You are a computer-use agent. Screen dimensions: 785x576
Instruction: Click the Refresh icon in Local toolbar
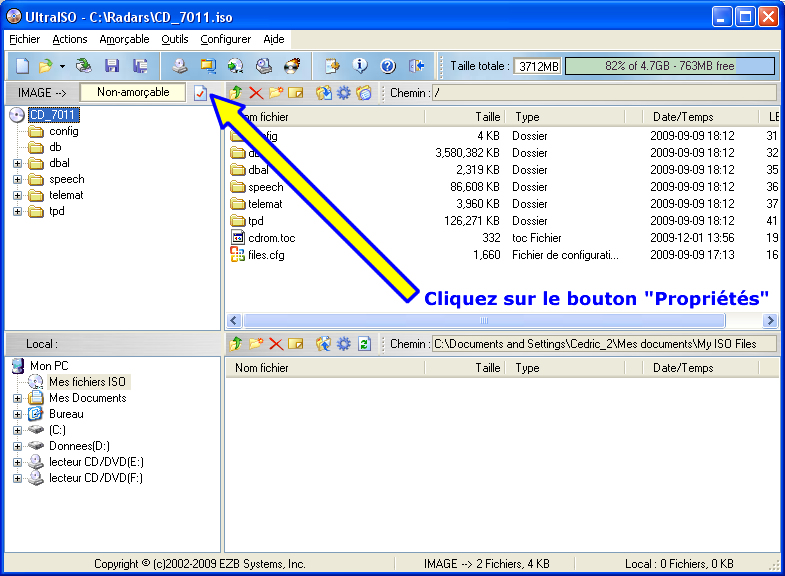pyautogui.click(x=364, y=344)
